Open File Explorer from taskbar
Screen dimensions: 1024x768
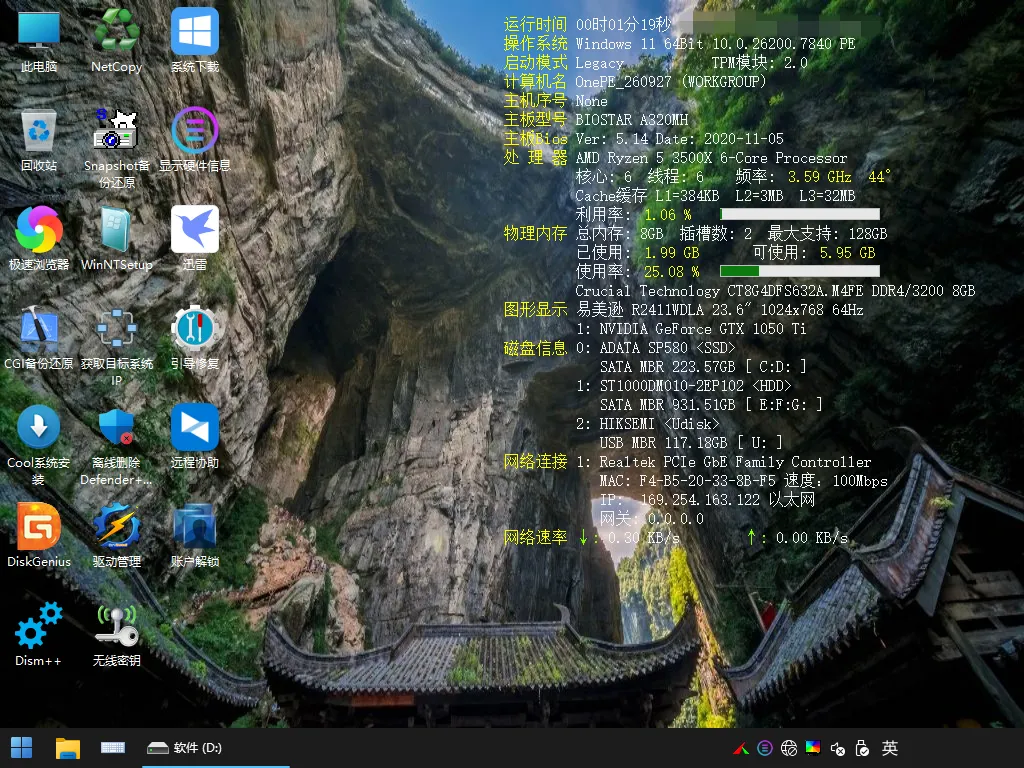67,748
